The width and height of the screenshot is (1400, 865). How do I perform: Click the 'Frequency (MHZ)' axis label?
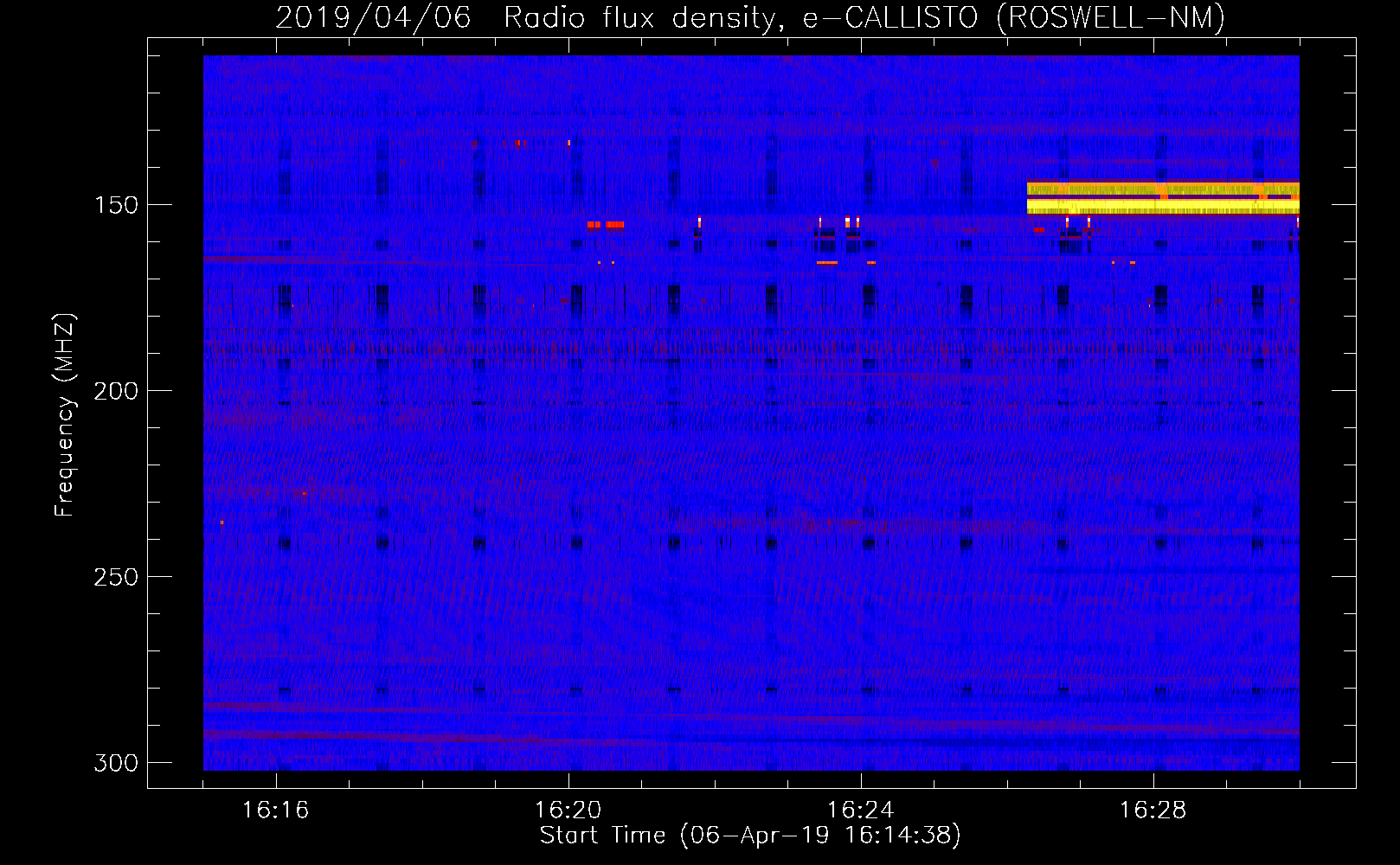click(65, 415)
